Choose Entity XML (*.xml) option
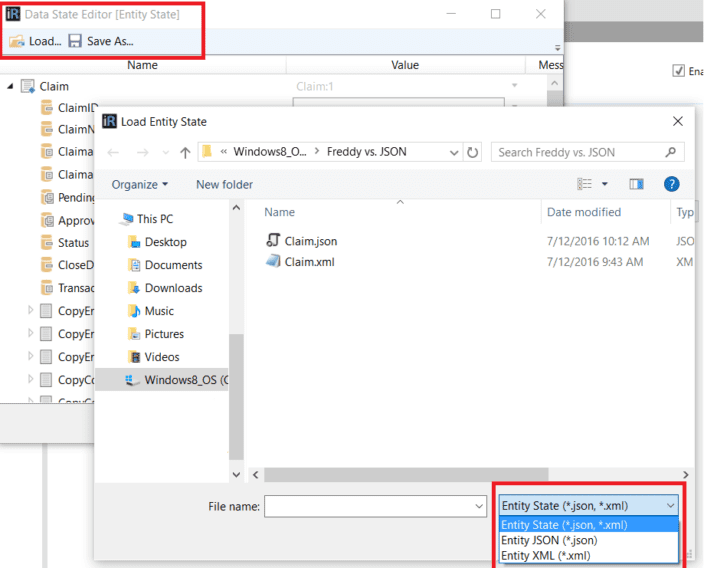The image size is (704, 568). (x=545, y=556)
